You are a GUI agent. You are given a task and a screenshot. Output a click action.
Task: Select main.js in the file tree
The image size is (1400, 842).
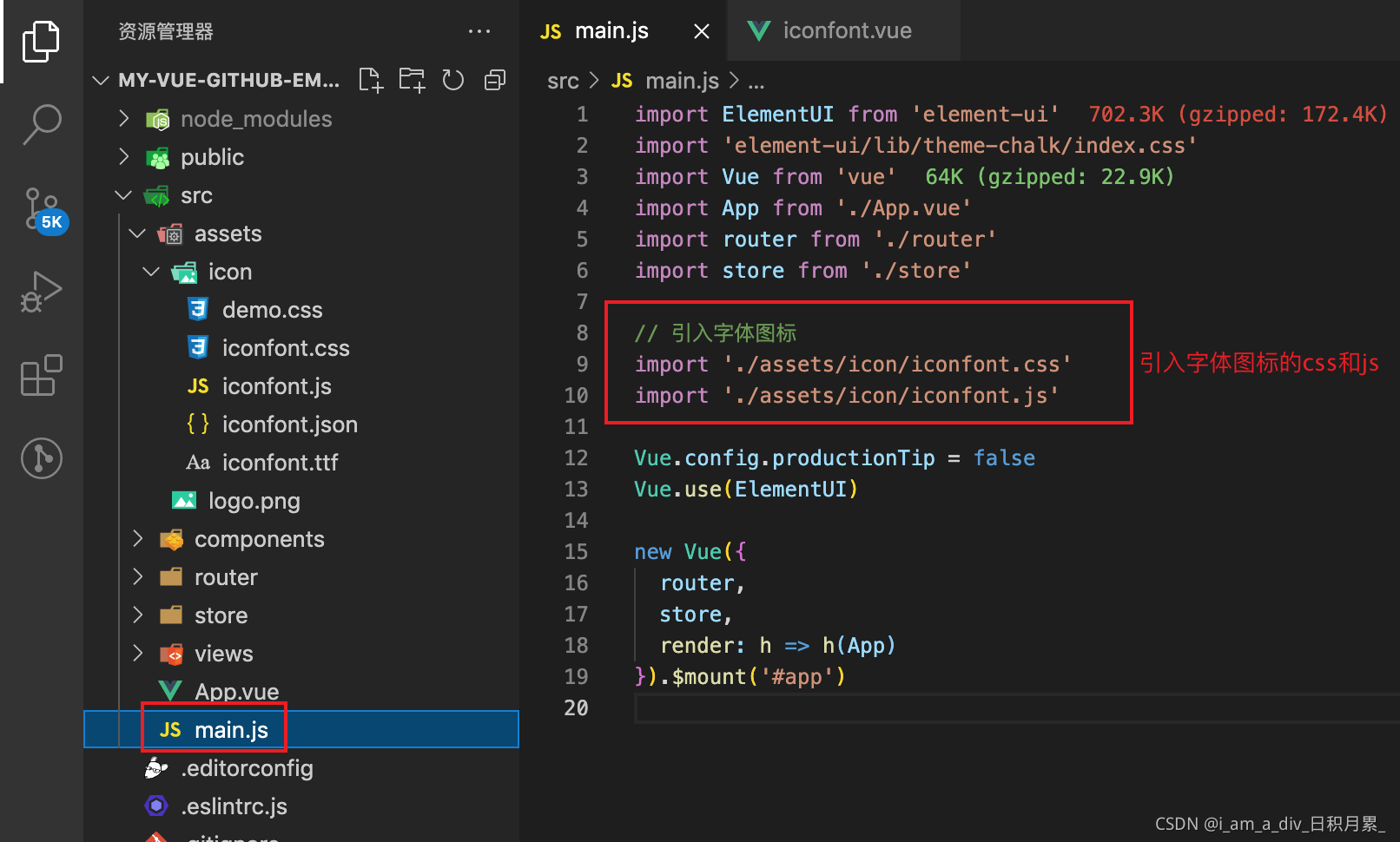coord(300,730)
